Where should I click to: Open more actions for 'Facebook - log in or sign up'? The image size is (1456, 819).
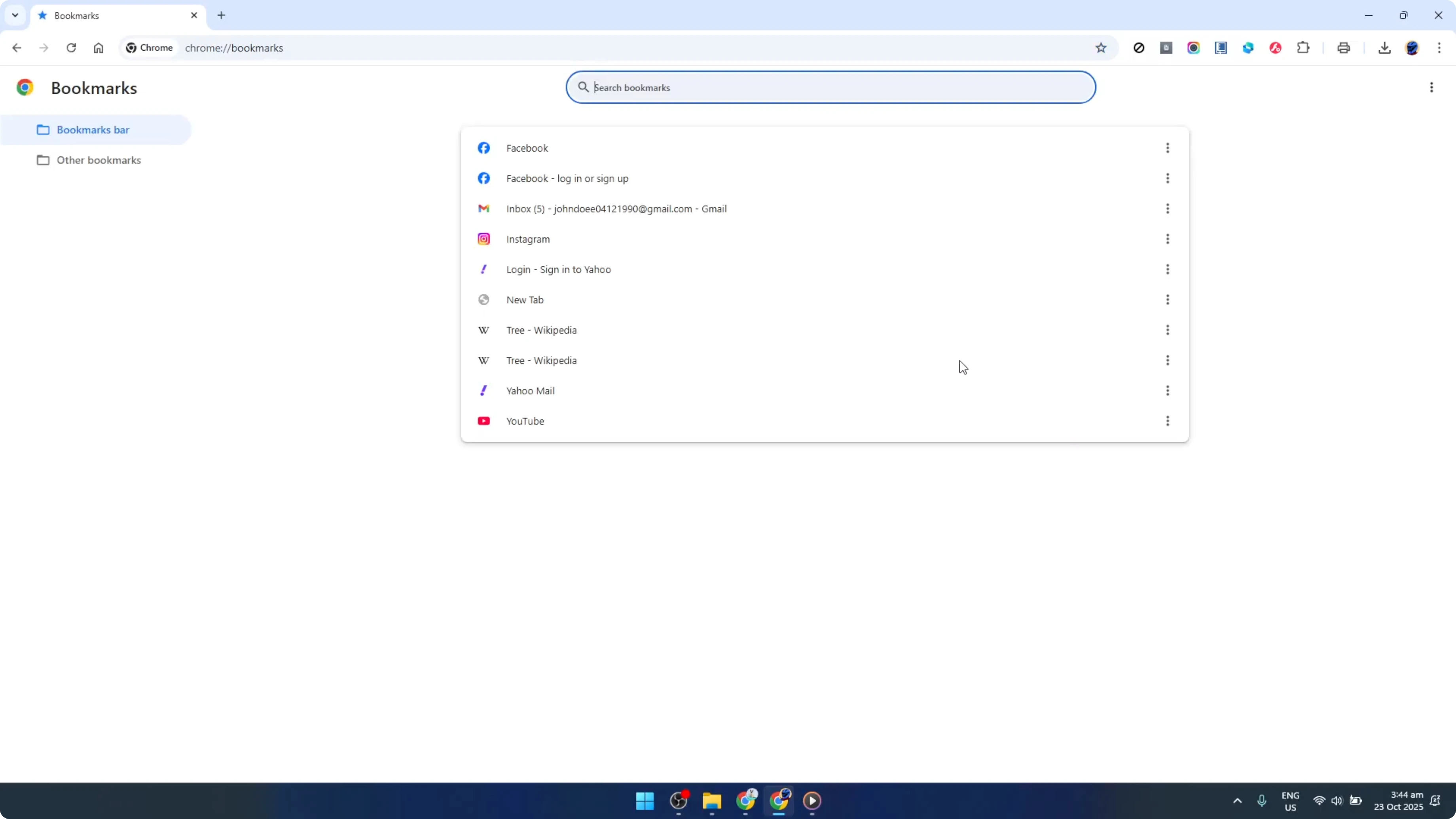1168,178
